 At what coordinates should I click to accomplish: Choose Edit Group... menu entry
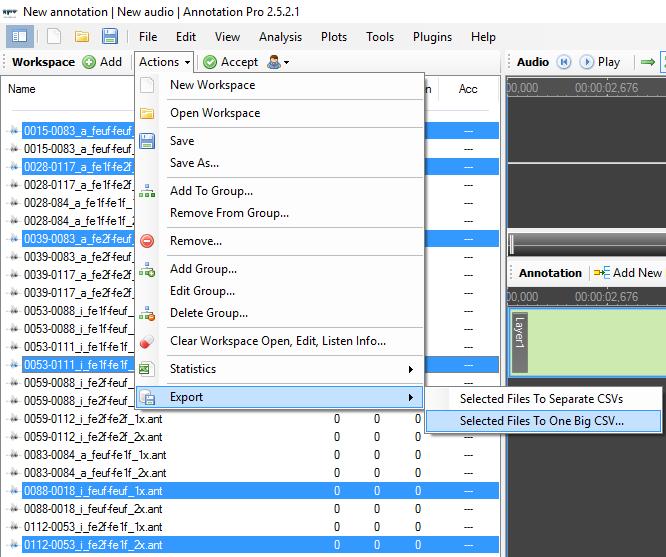point(279,291)
